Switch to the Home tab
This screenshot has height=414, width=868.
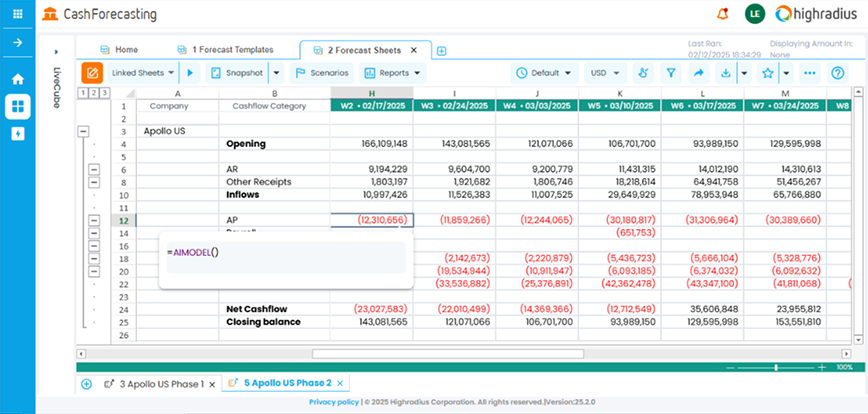tap(120, 50)
